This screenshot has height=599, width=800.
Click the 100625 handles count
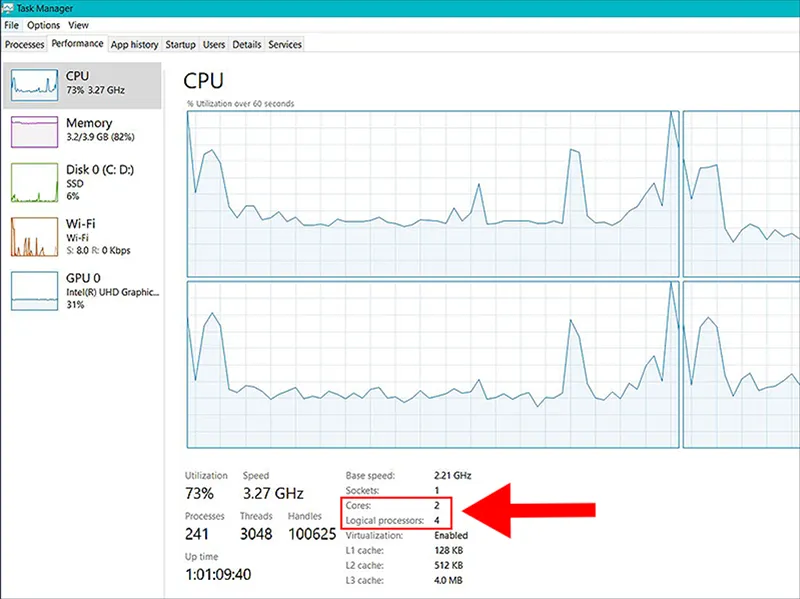312,534
